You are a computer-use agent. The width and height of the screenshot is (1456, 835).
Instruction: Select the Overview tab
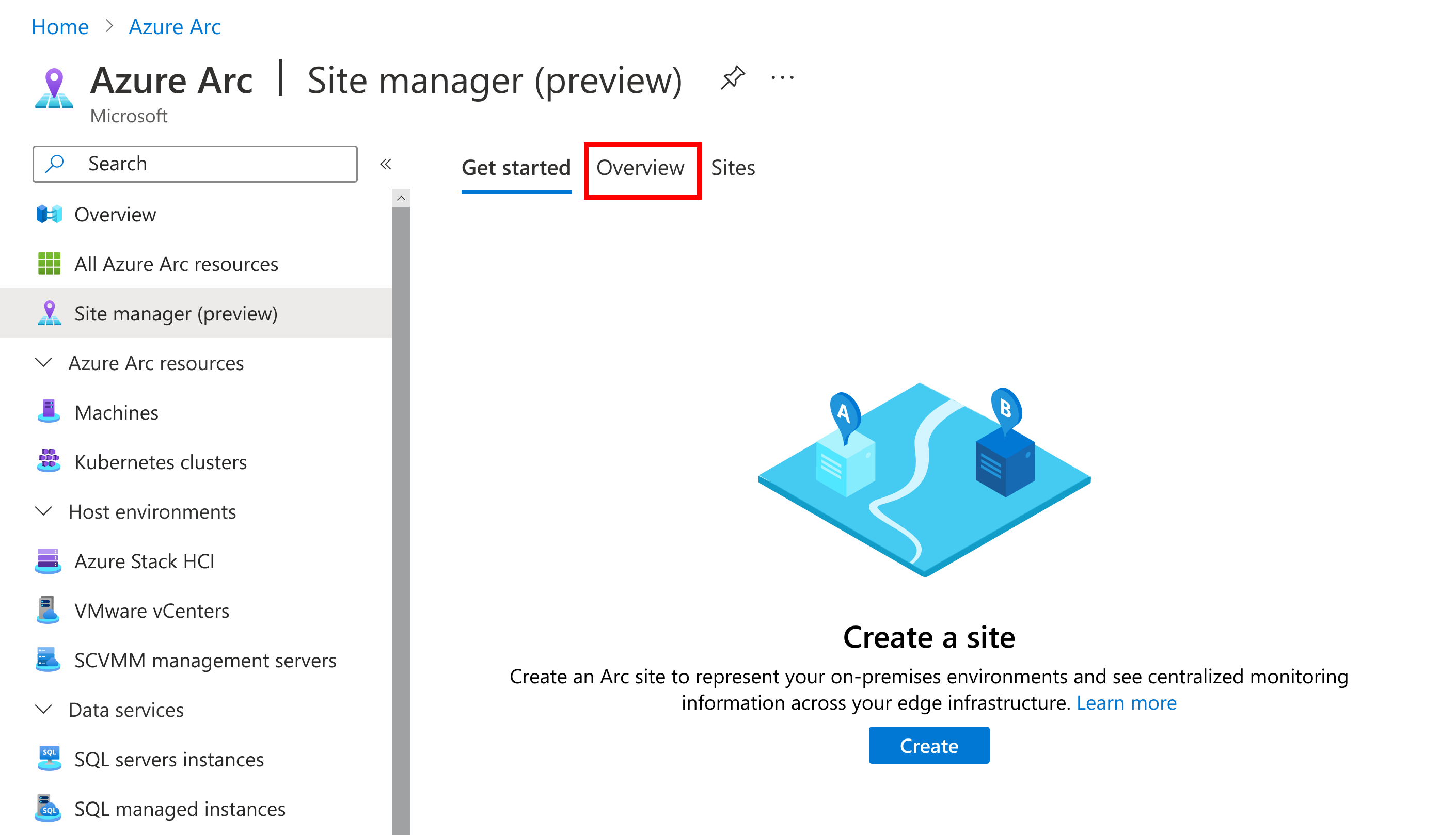(640, 167)
